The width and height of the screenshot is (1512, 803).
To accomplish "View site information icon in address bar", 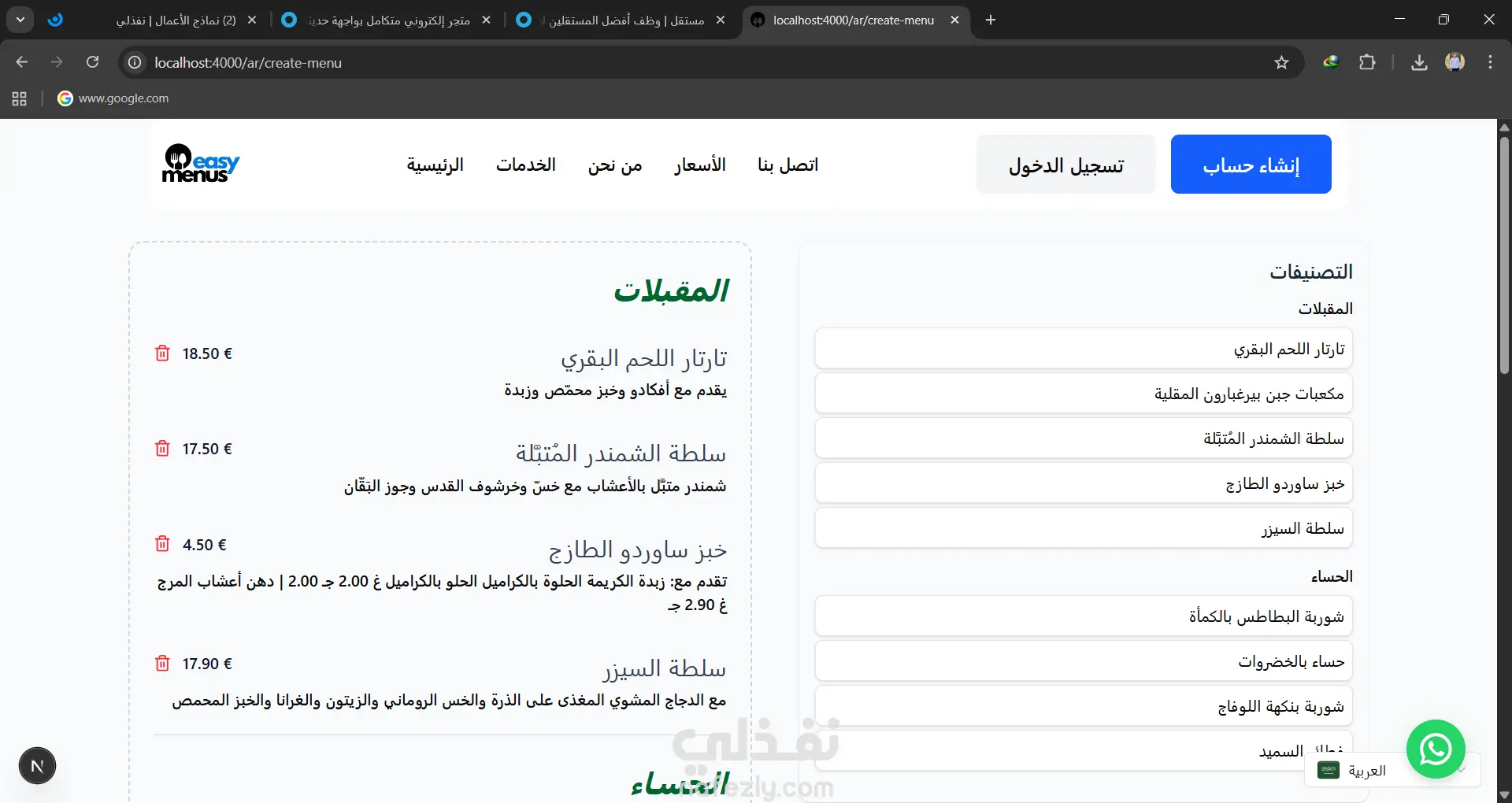I will tap(135, 62).
